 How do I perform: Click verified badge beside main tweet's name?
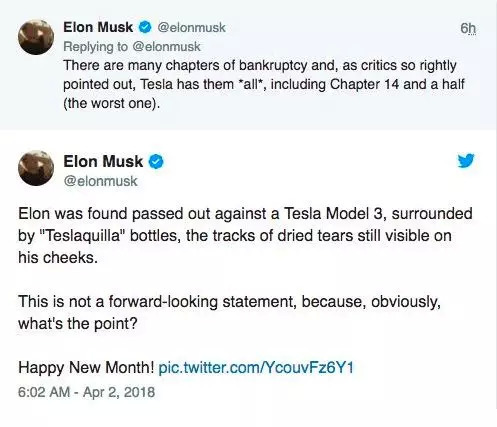pos(156,162)
